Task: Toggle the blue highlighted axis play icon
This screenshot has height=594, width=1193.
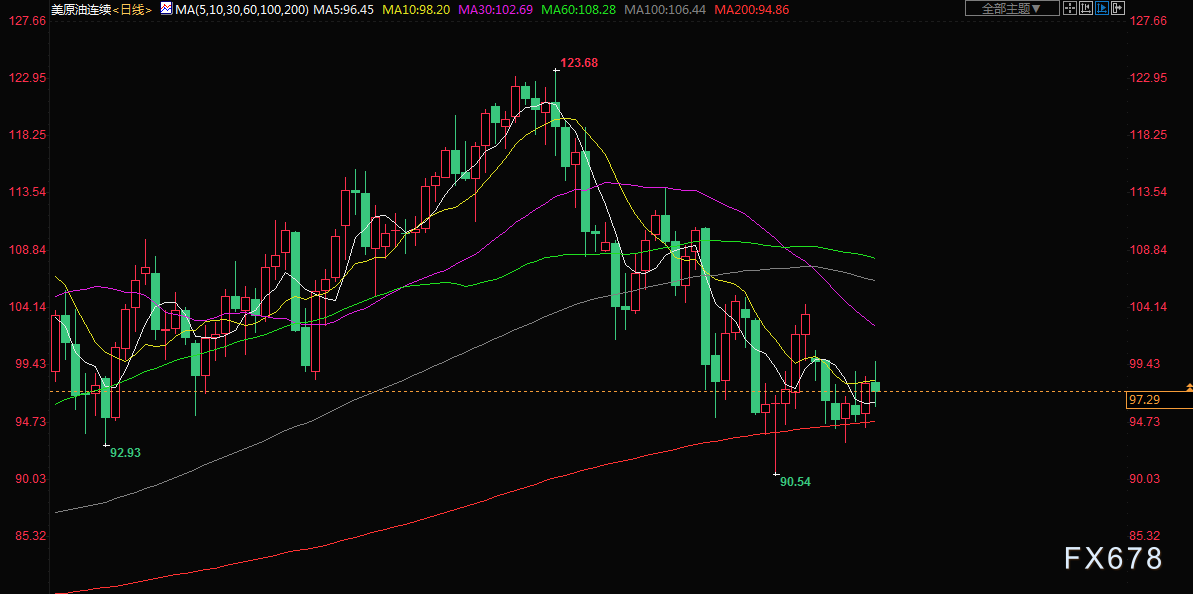Action: click(1101, 8)
